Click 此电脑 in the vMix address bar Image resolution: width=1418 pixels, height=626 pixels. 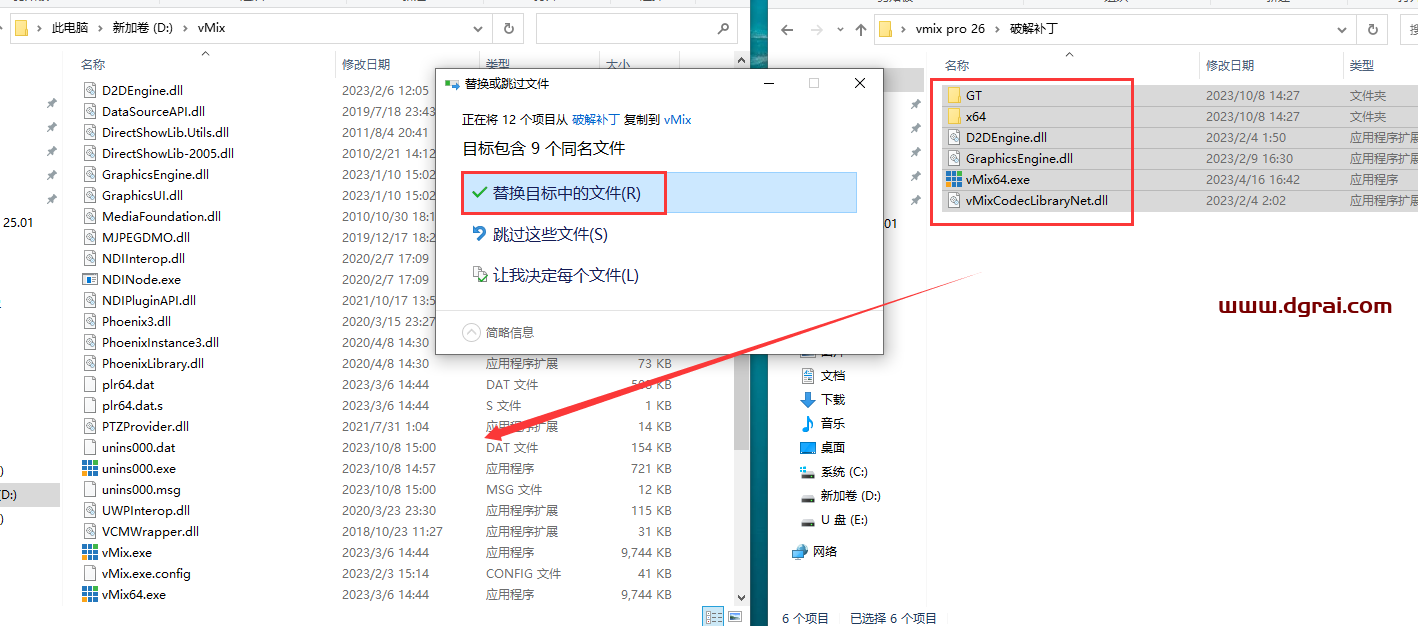[72, 28]
